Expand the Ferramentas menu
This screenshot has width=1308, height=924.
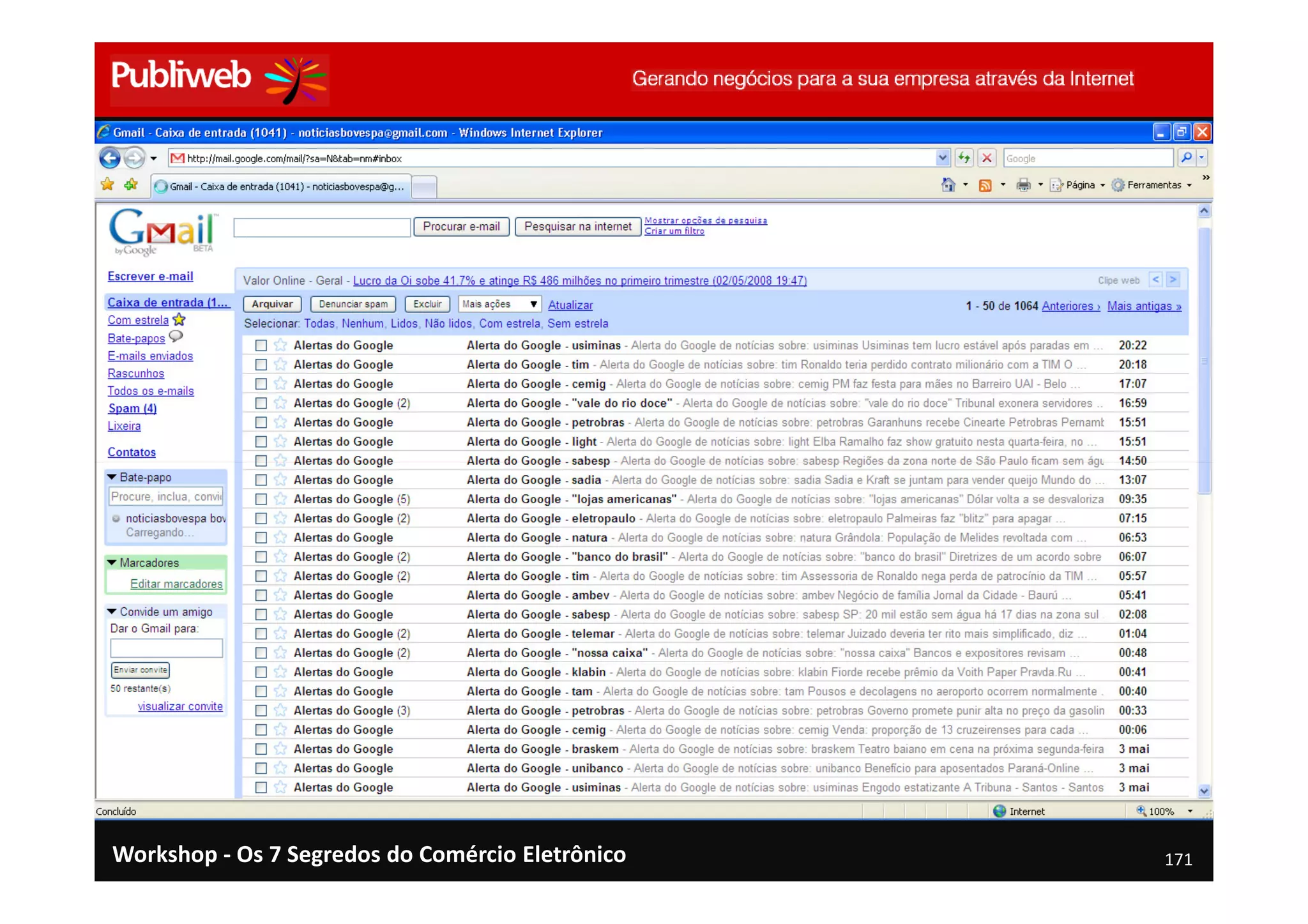coord(1153,185)
